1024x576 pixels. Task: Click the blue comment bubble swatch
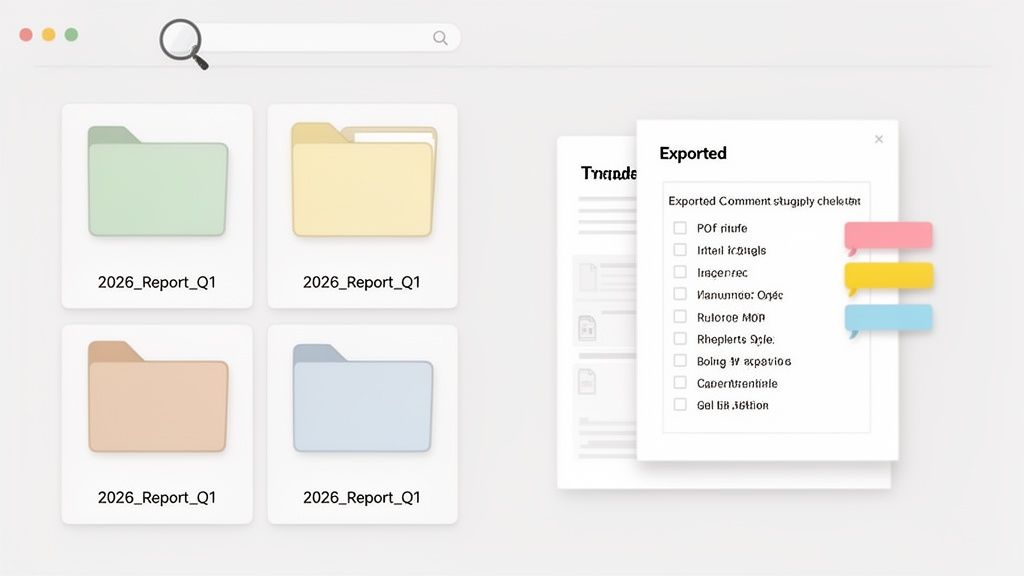point(888,318)
